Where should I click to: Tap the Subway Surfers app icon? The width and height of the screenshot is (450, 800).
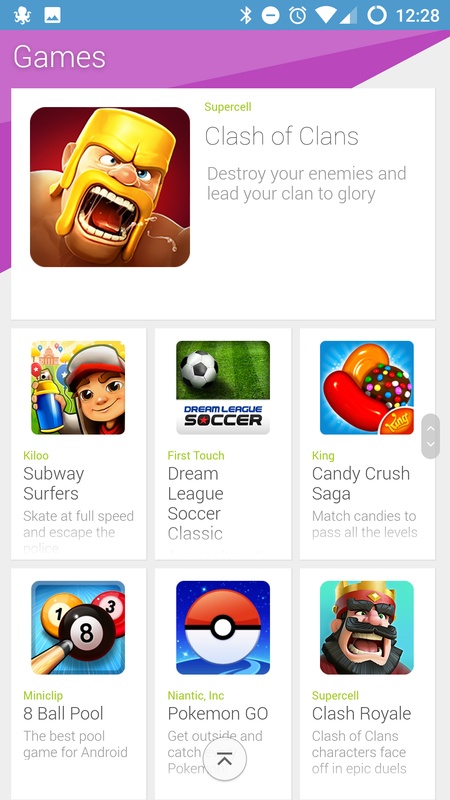tap(78, 388)
